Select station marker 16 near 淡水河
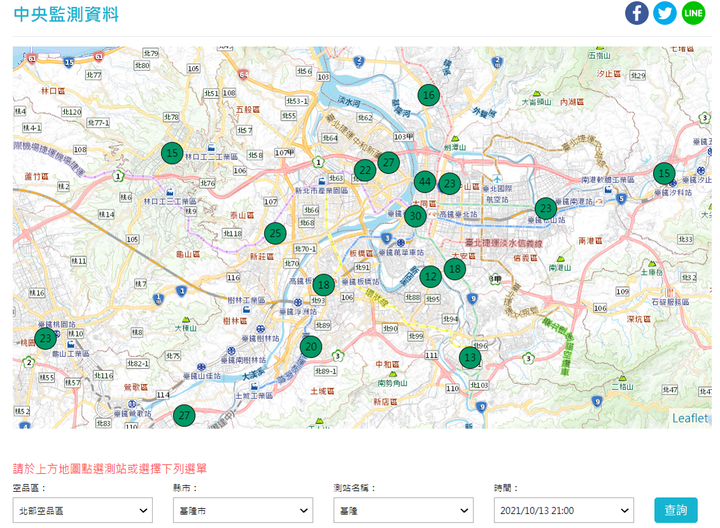 coord(428,95)
